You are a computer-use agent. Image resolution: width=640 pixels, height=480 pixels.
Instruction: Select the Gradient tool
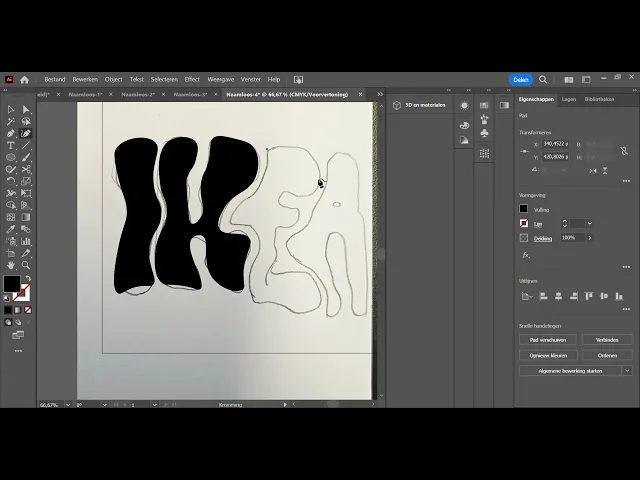[26, 217]
